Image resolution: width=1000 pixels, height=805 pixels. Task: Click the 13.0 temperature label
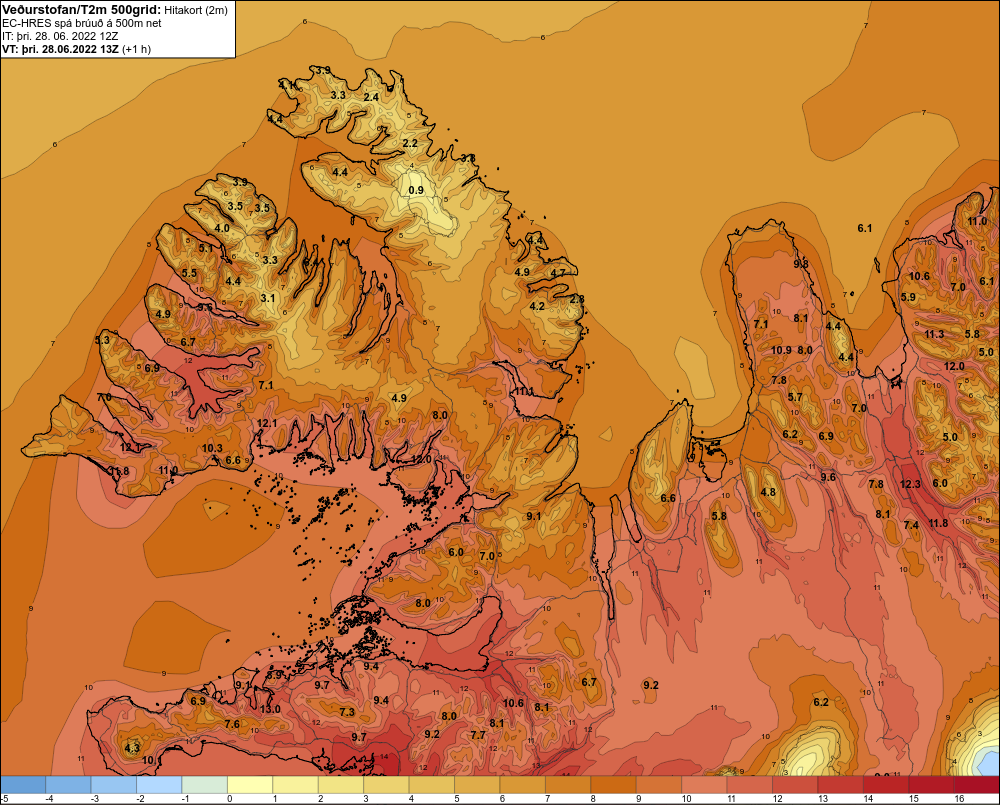coord(270,709)
